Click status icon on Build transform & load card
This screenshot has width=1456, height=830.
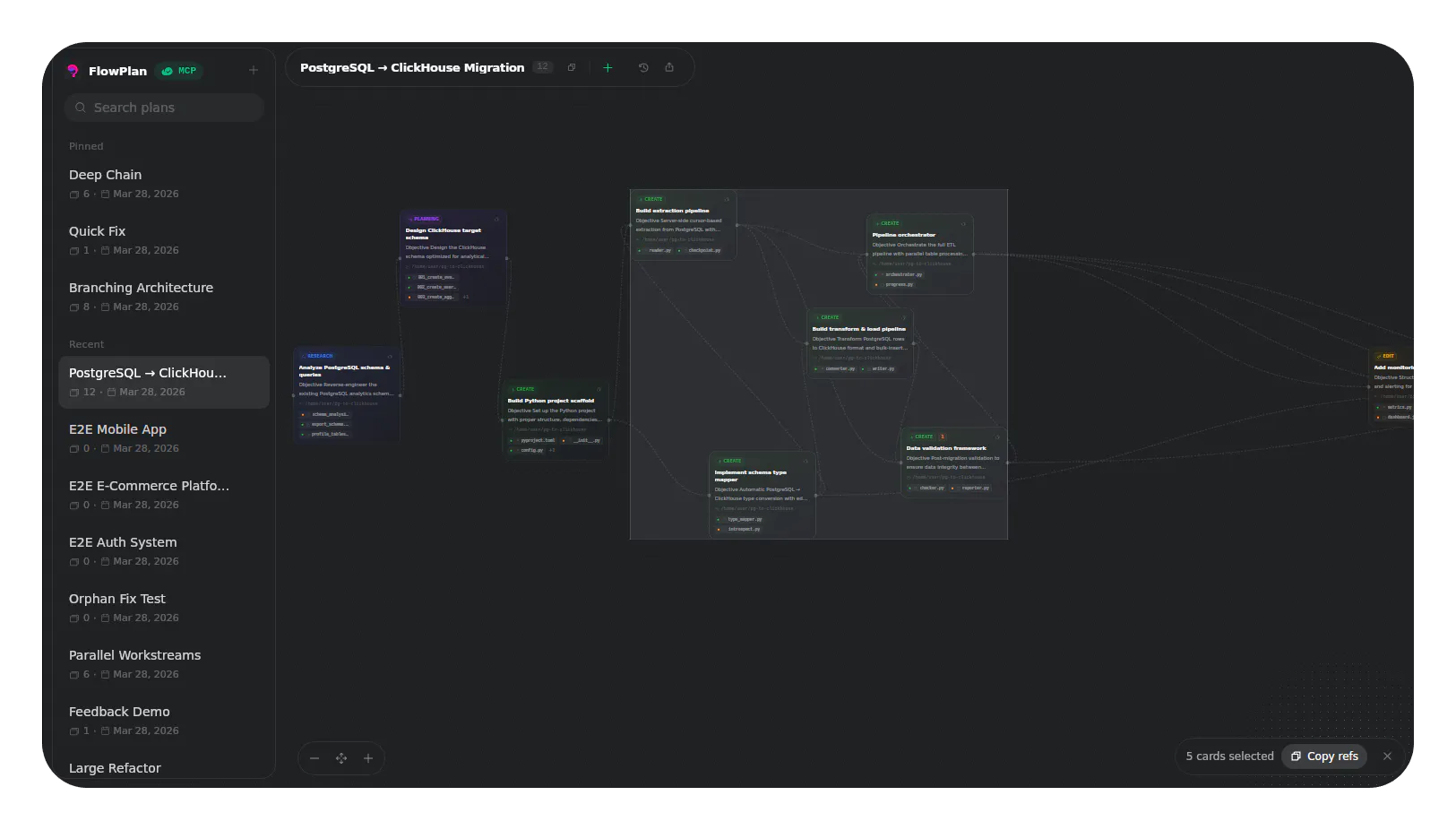point(904,317)
